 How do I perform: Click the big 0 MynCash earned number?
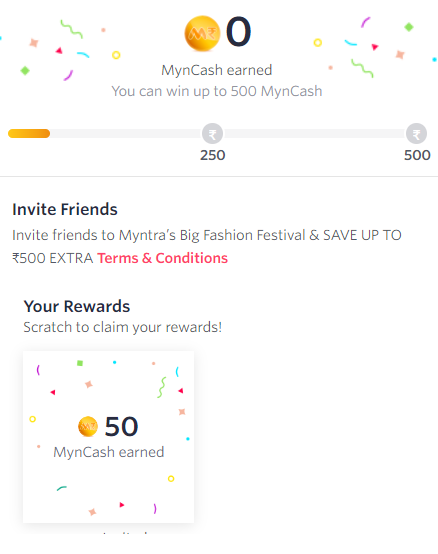[239, 32]
